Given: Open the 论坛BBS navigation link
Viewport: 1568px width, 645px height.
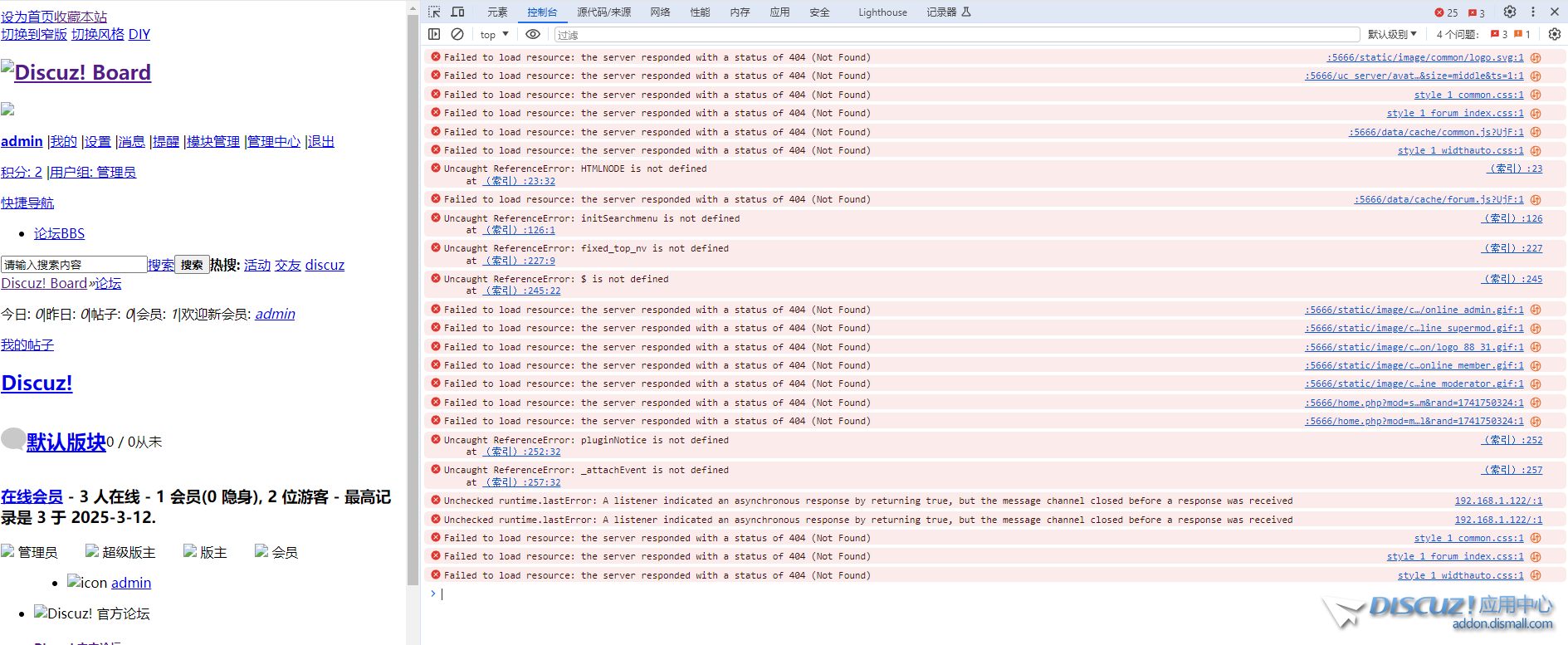Looking at the screenshot, I should coord(59,233).
